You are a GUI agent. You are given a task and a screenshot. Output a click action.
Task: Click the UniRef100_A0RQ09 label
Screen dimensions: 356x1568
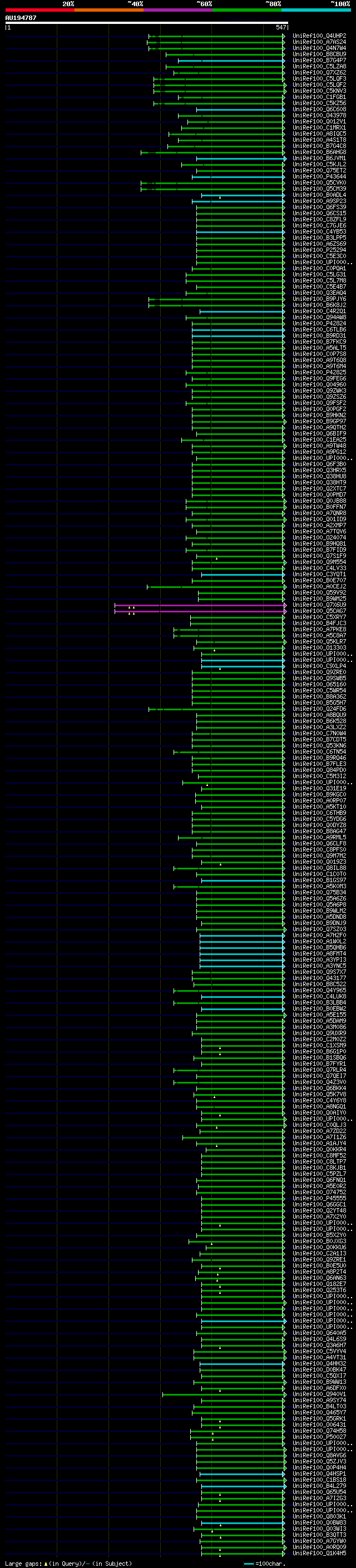coord(319,1547)
